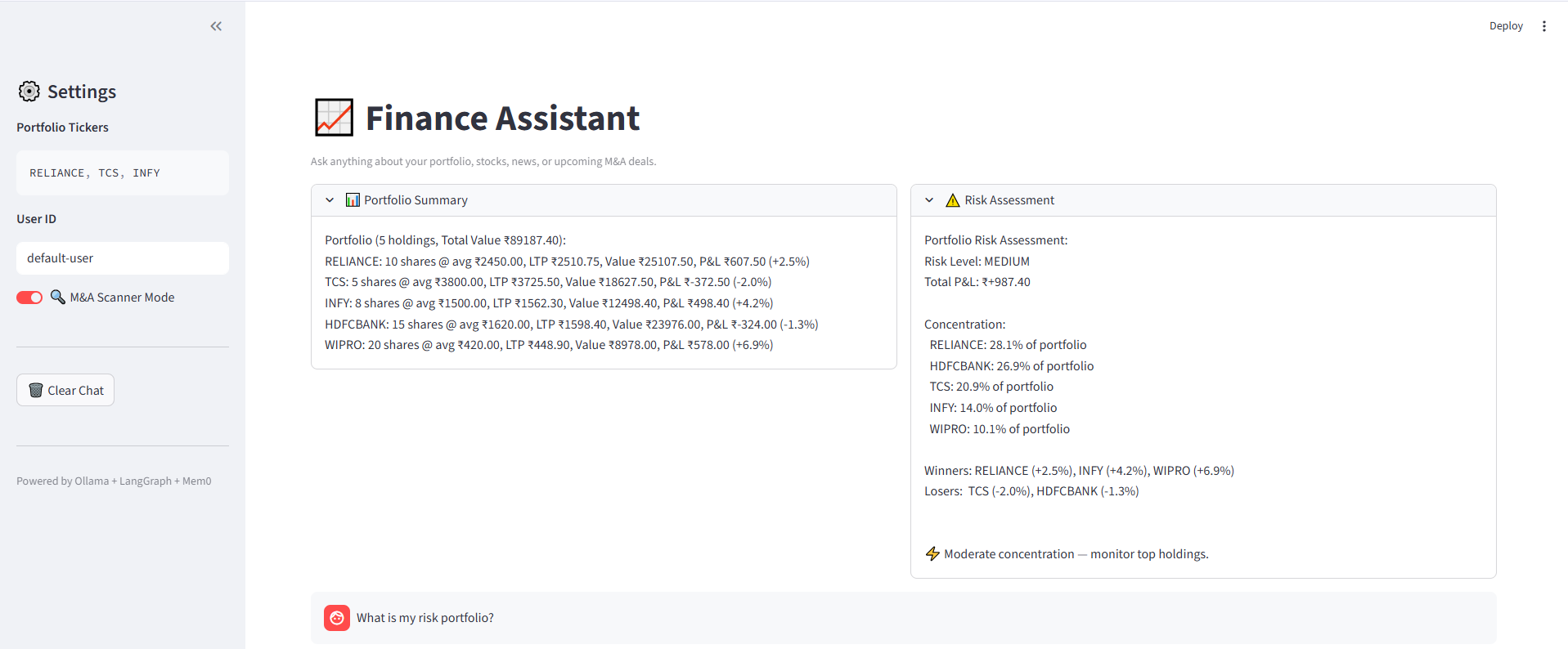Click the 'Total P&L: ₹+987.40' line
This screenshot has width=1568, height=649.
[977, 282]
